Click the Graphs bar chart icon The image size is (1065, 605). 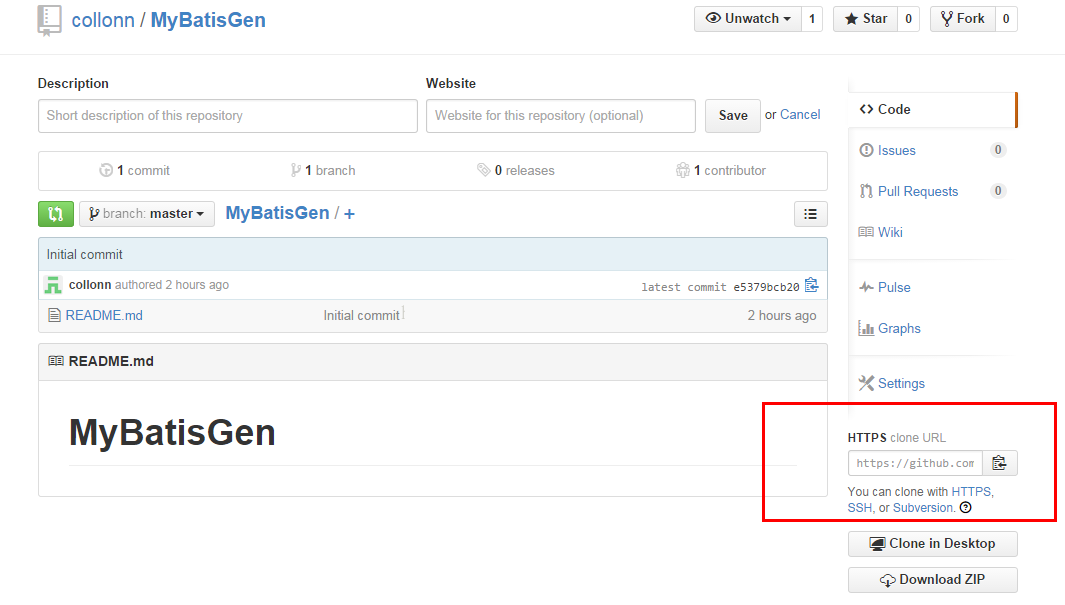866,329
